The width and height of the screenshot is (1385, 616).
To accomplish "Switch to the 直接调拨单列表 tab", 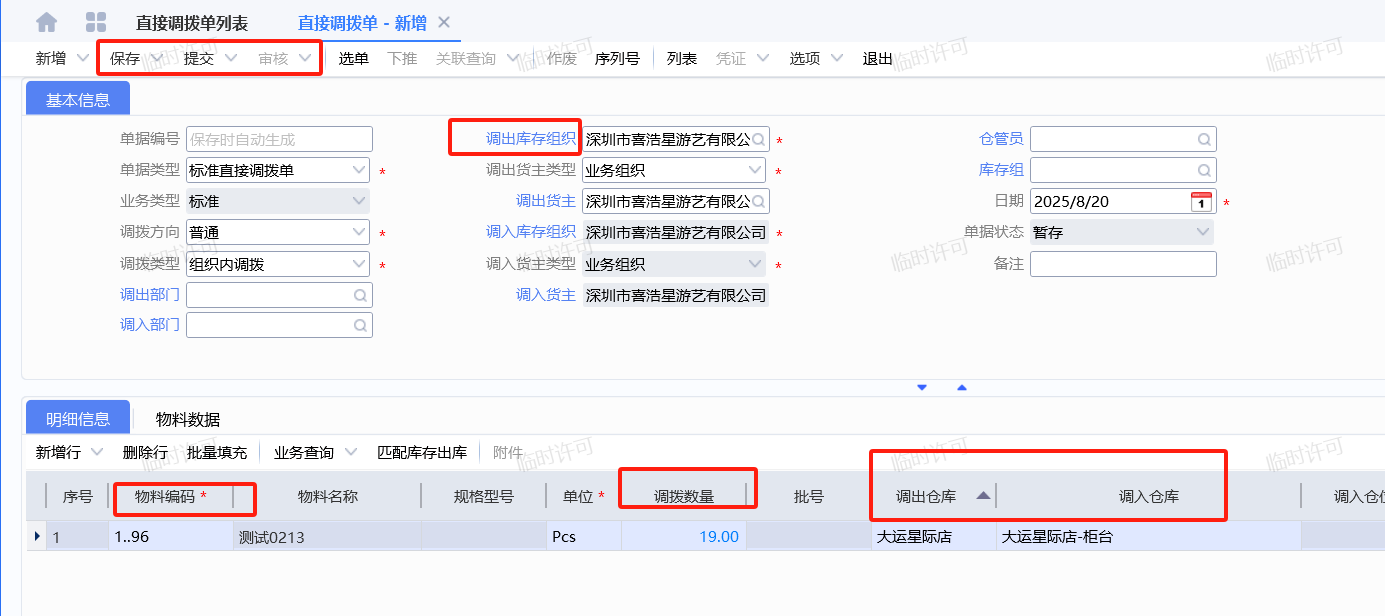I will (x=192, y=23).
